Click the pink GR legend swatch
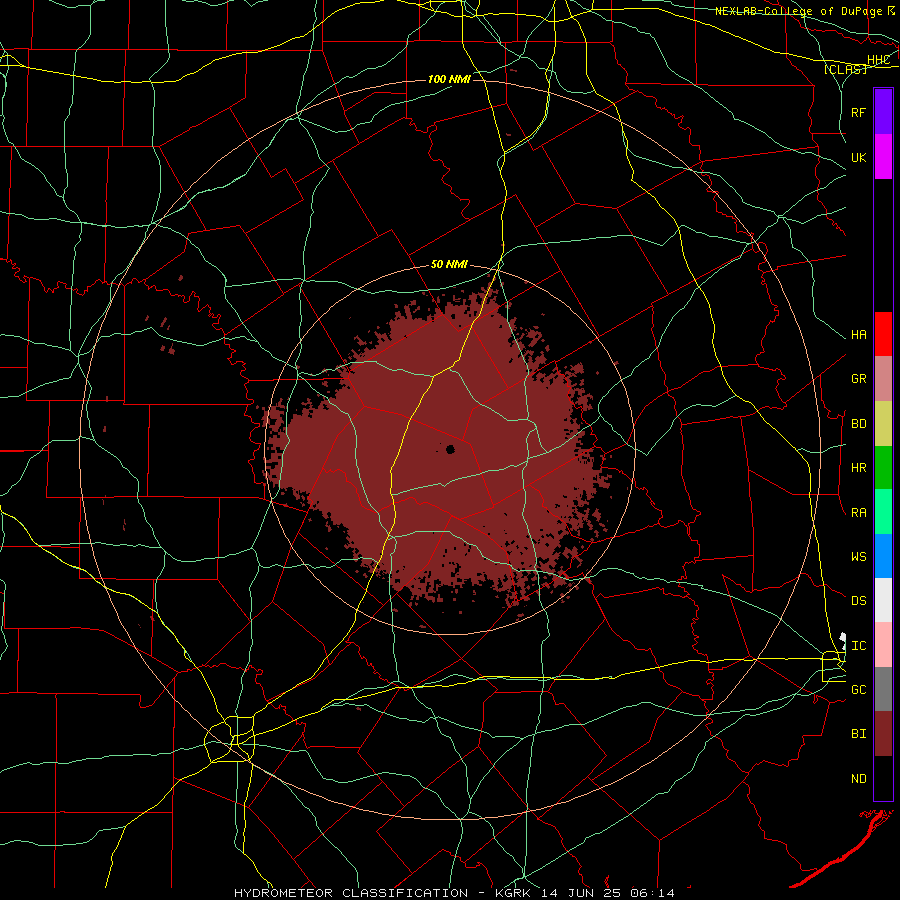The height and width of the screenshot is (900, 900). tap(883, 378)
